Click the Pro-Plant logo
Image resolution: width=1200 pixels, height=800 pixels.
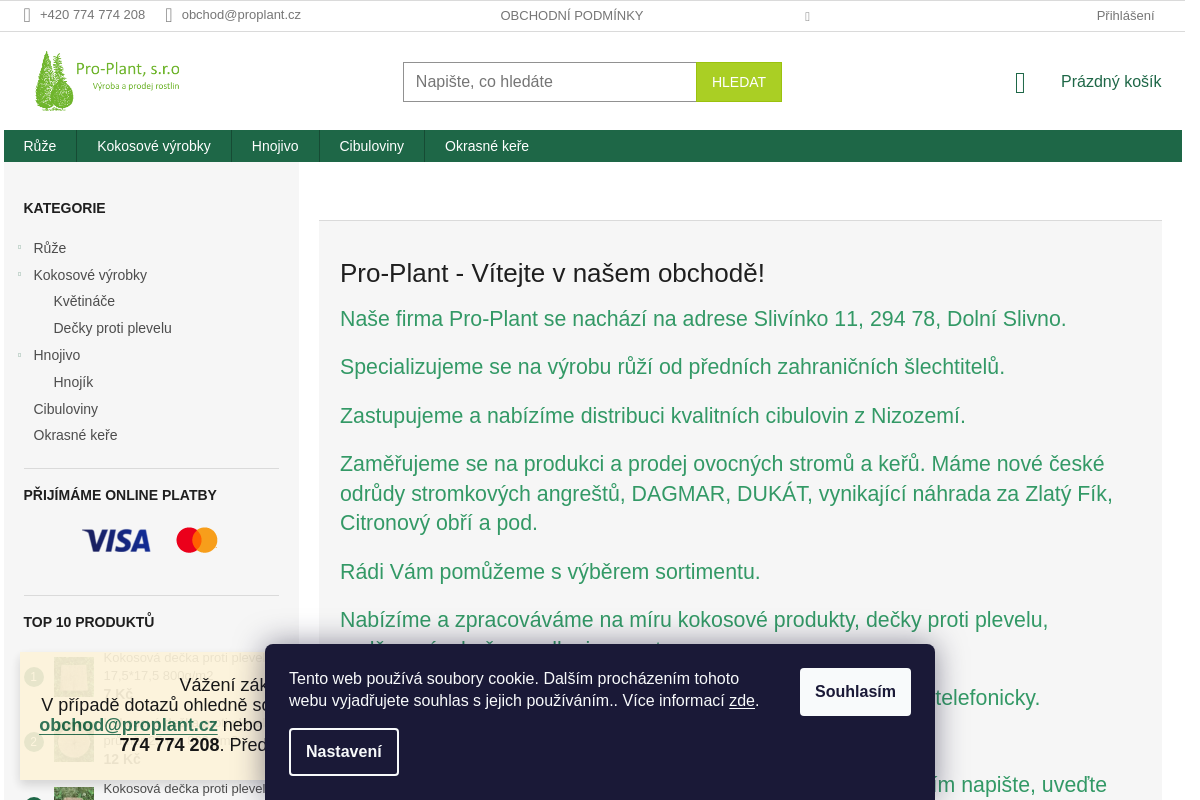(x=107, y=80)
